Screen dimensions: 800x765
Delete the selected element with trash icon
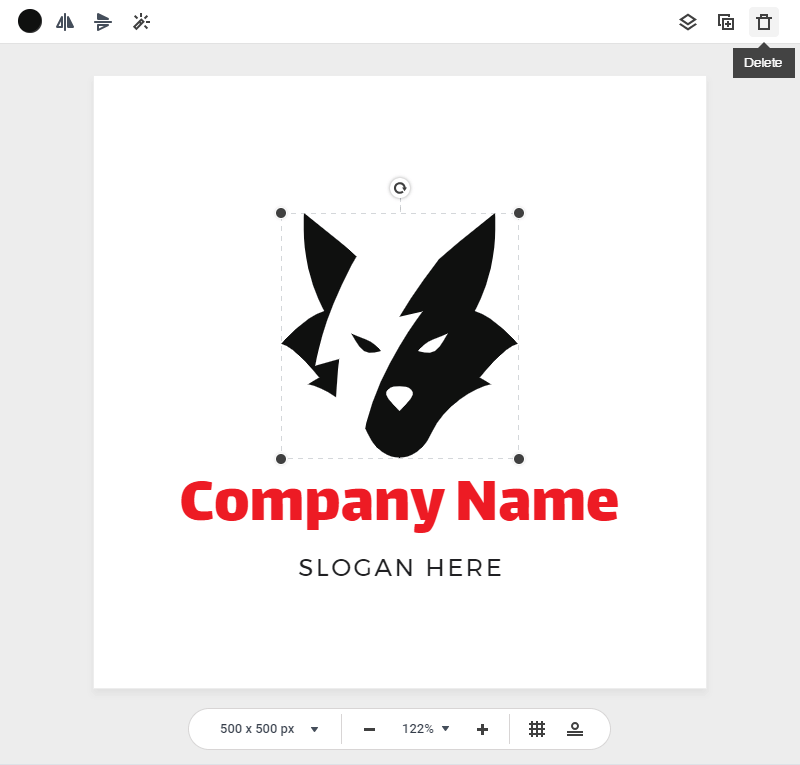[x=764, y=22]
